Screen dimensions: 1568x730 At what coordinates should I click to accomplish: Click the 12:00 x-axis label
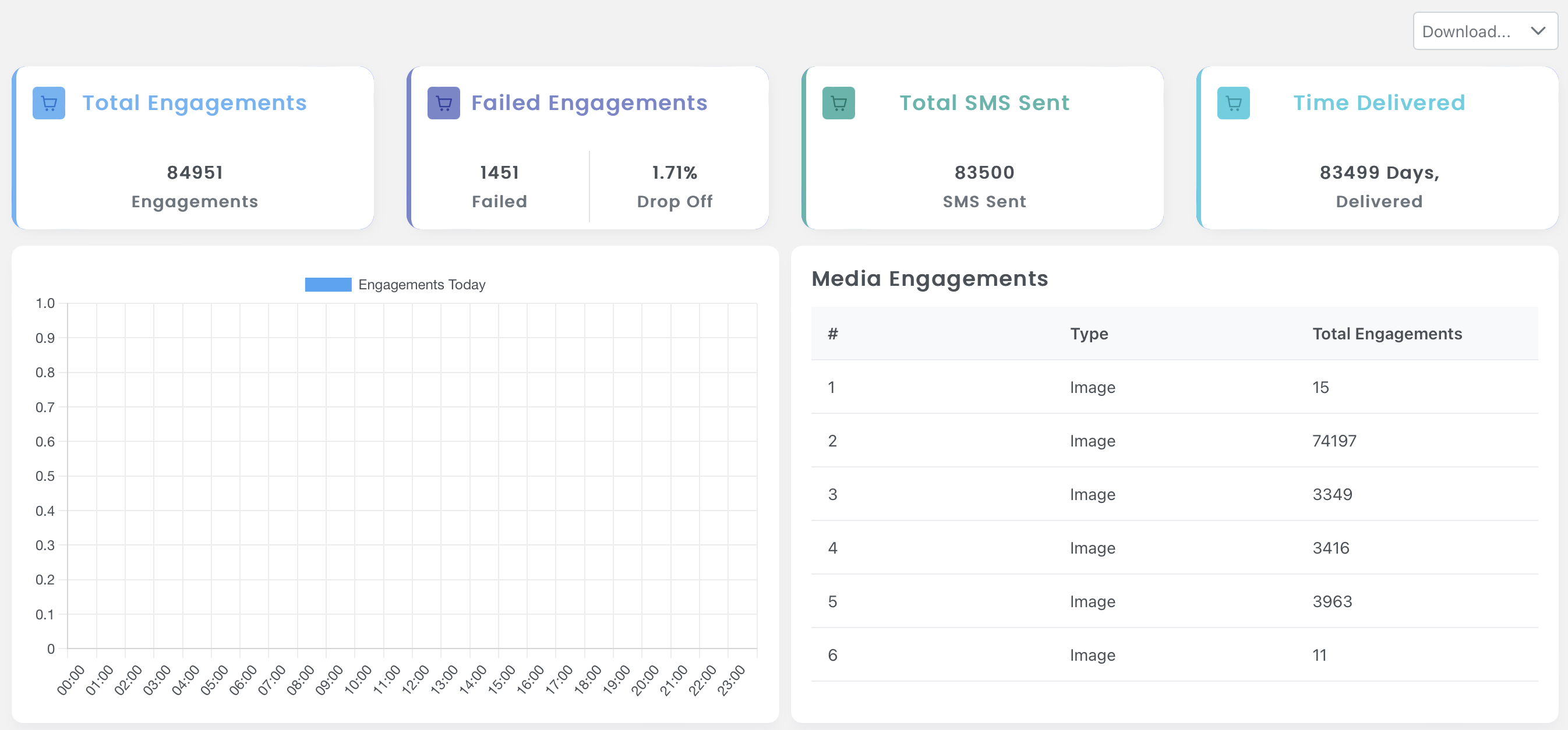[x=416, y=679]
